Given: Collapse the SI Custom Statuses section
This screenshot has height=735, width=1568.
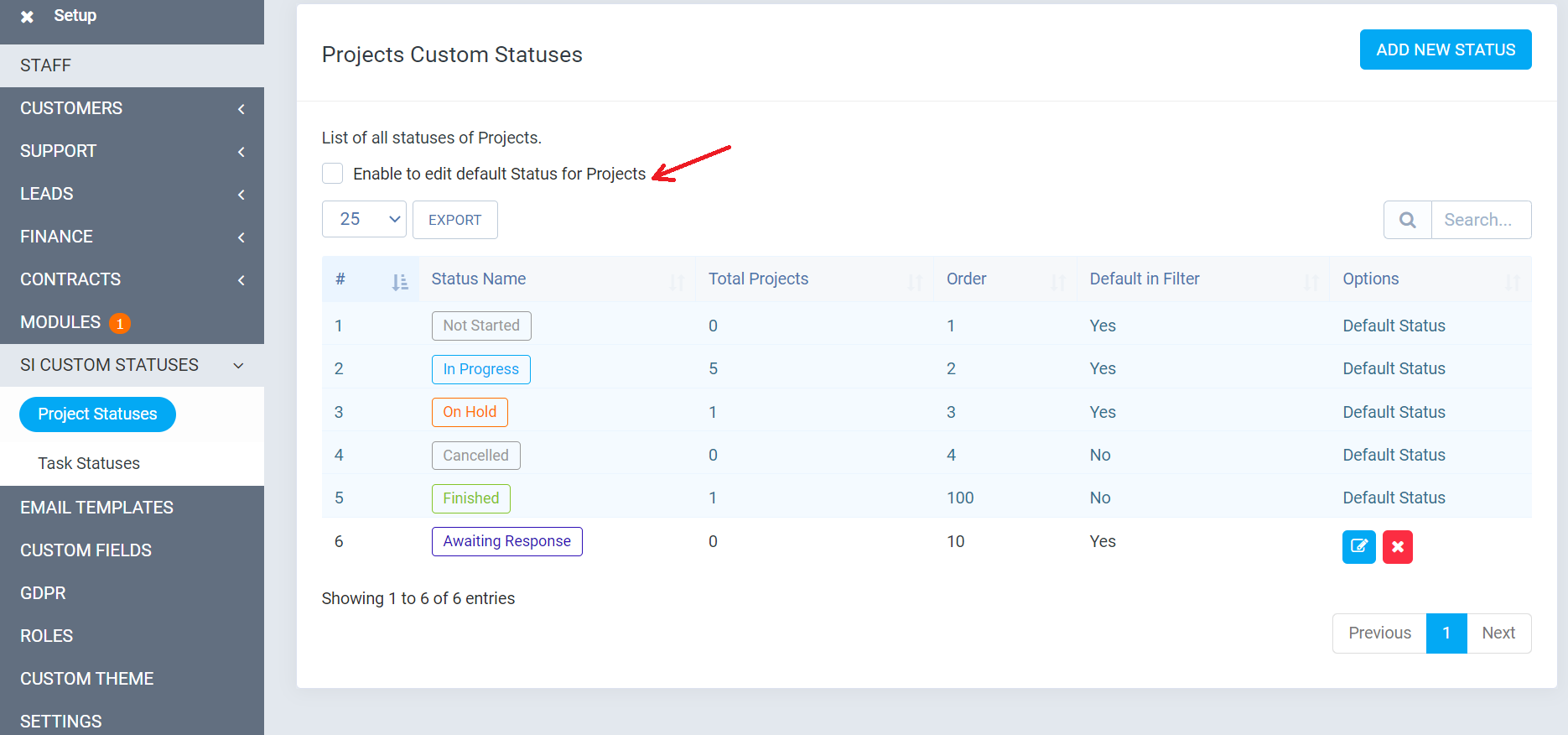Looking at the screenshot, I should [x=239, y=366].
